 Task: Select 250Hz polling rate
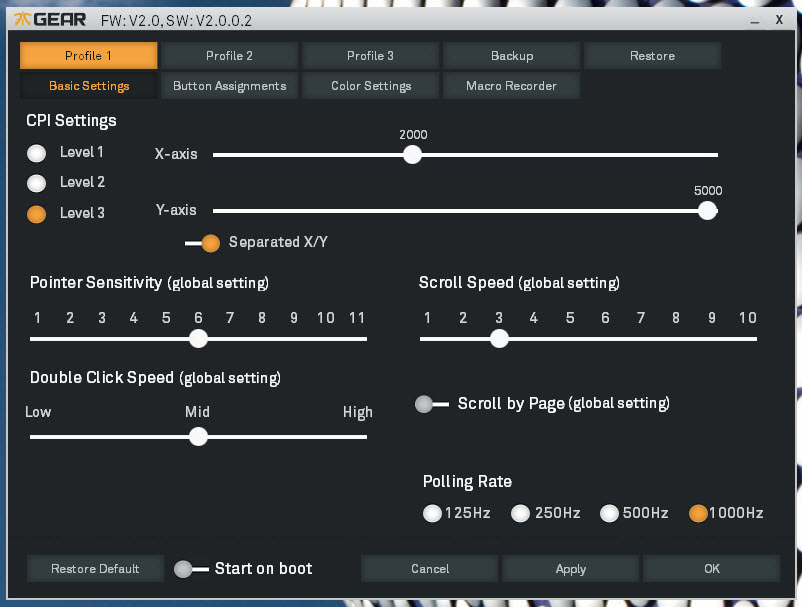coord(520,513)
